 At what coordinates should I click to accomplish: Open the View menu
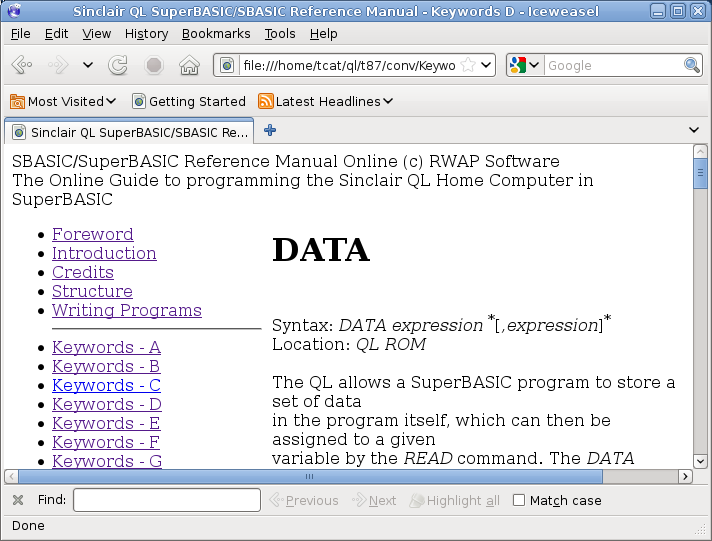96,34
